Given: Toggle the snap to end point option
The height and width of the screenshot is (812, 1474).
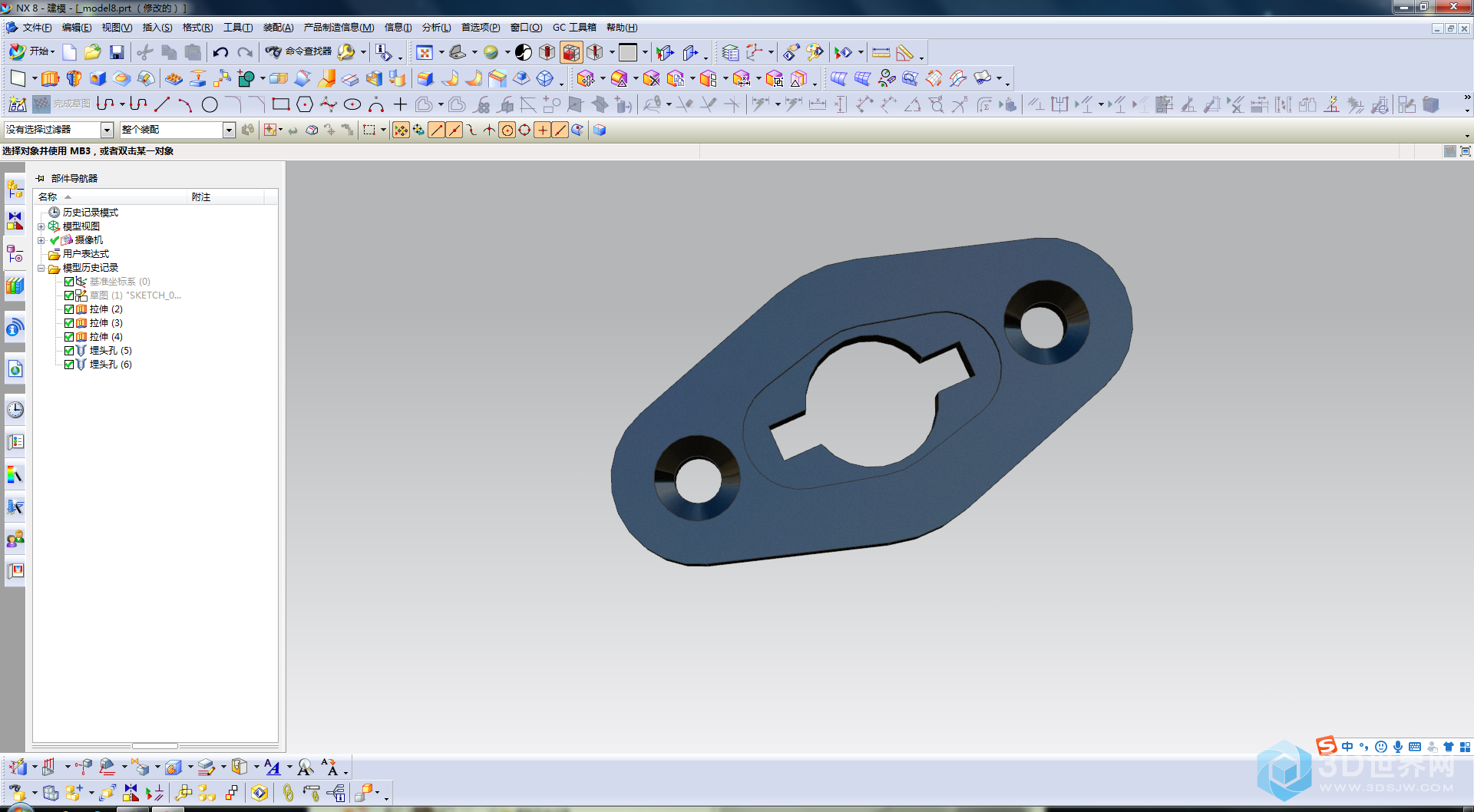Looking at the screenshot, I should click(x=437, y=130).
